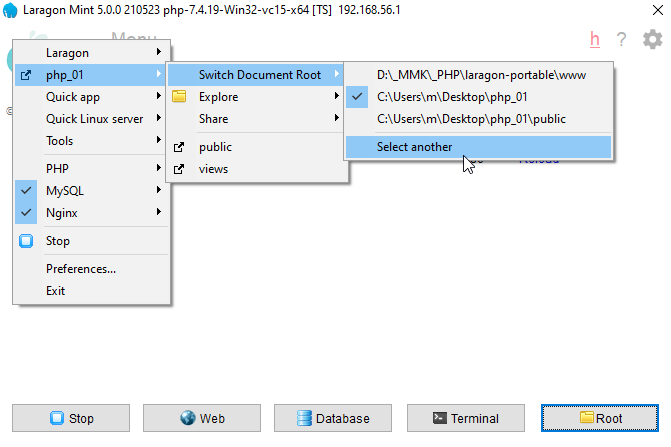
Task: Choose 'Select another' document root
Action: point(414,147)
